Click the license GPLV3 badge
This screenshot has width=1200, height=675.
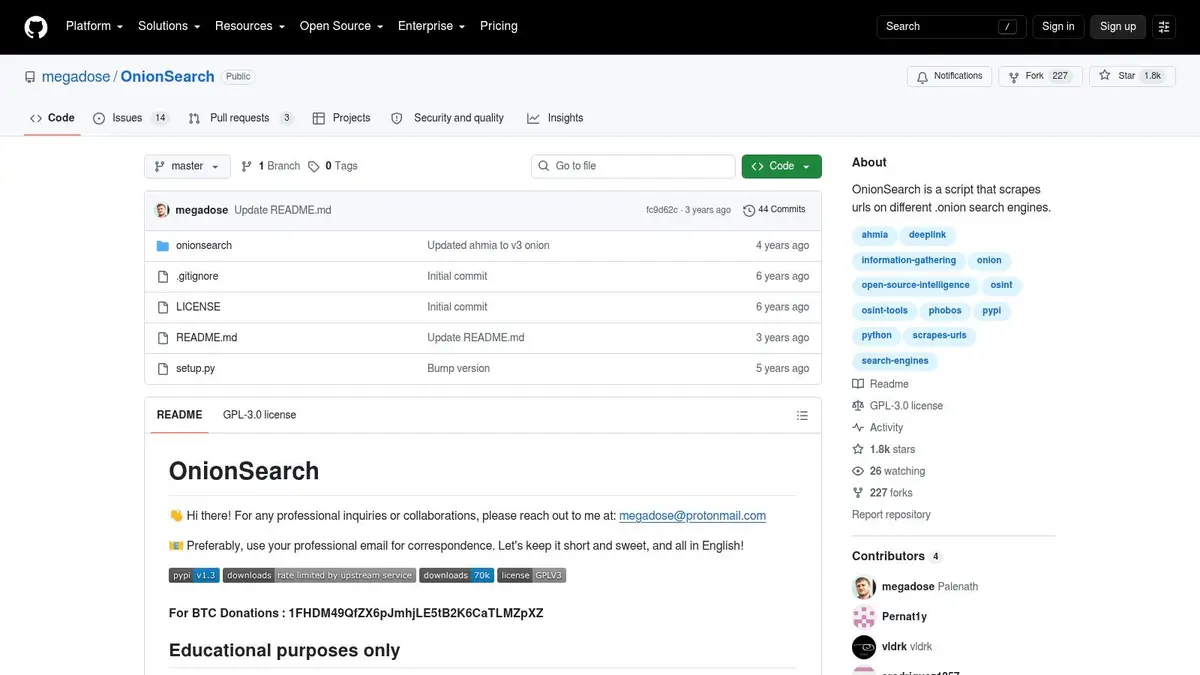tap(532, 575)
